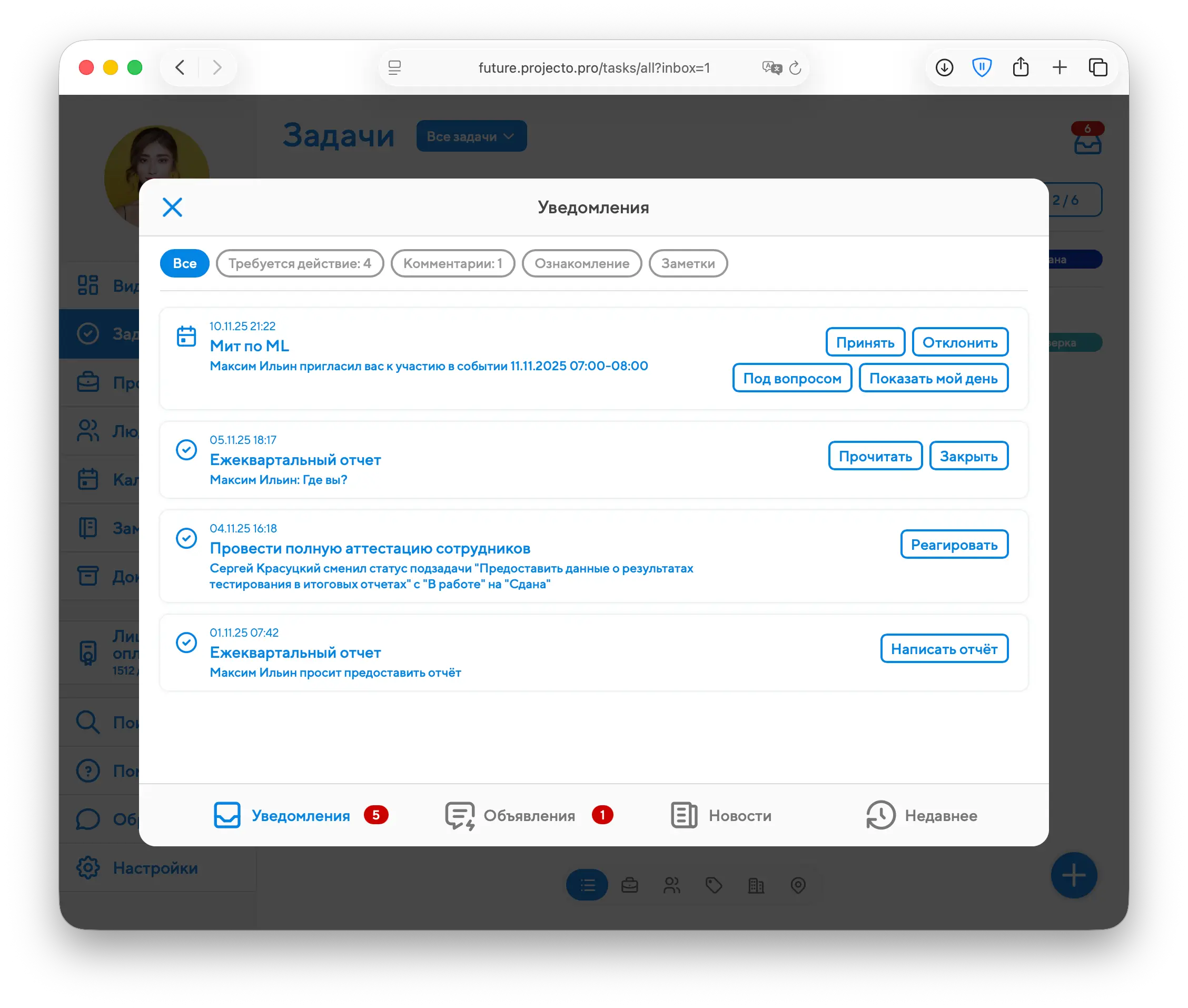The width and height of the screenshot is (1188, 1008).
Task: Filter by Требуется действие: 4
Action: tap(300, 263)
